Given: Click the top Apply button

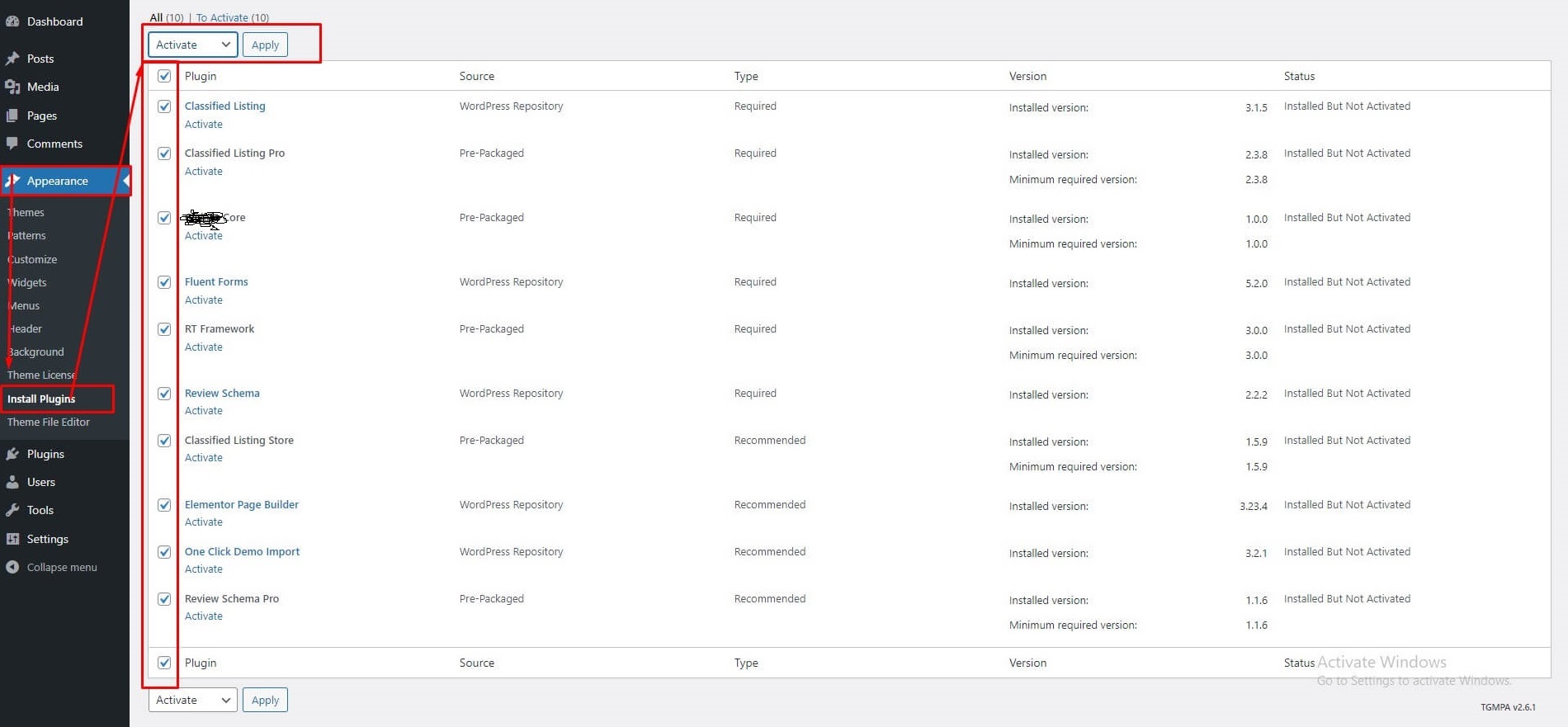Looking at the screenshot, I should (265, 45).
